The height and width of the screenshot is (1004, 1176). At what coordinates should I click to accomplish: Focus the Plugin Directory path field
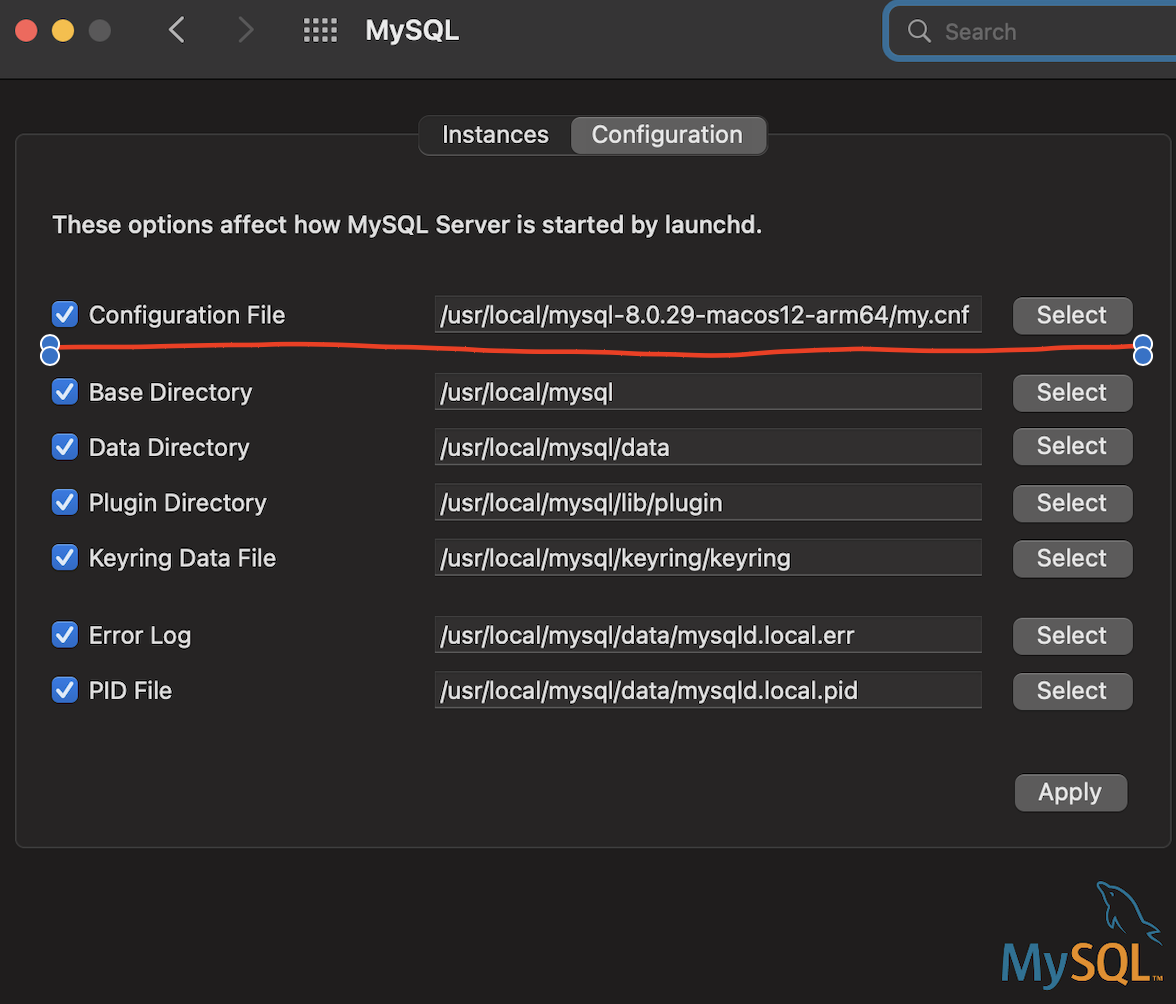708,502
